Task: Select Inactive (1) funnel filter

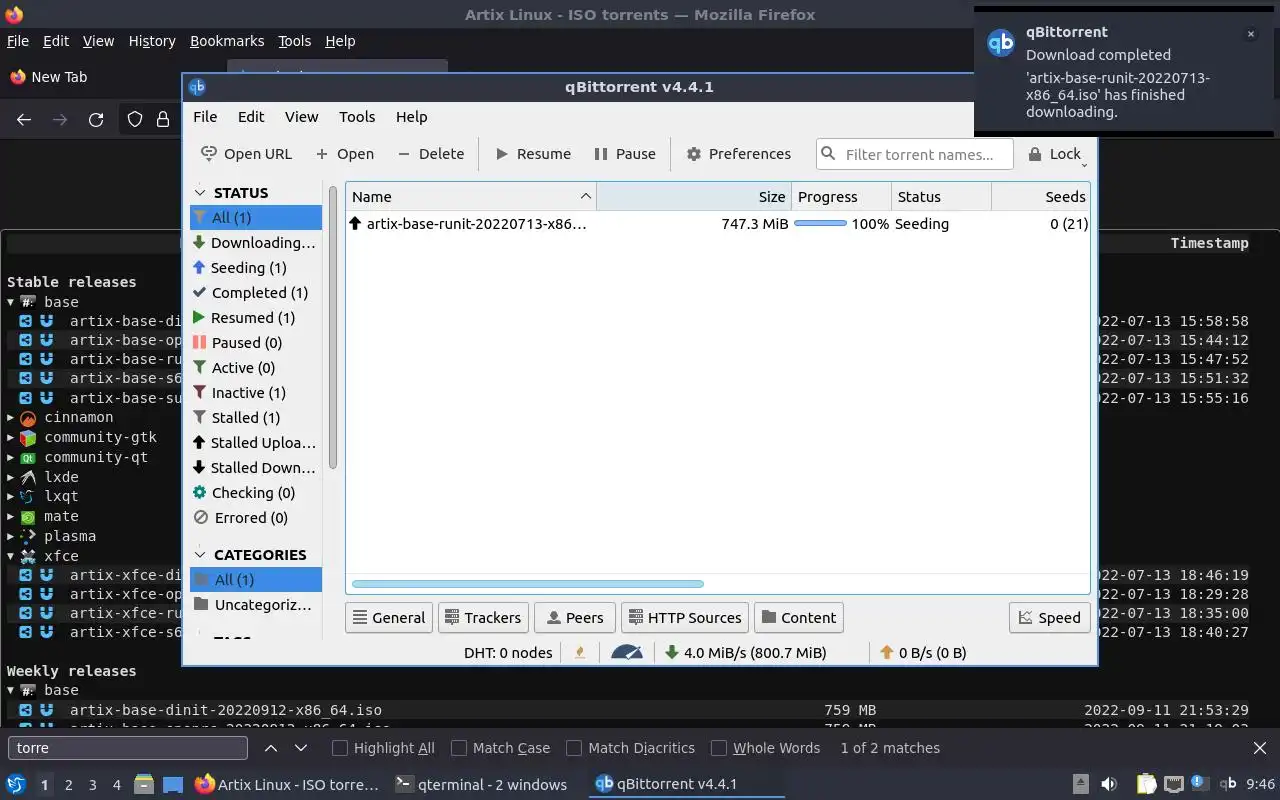Action: 256,393
